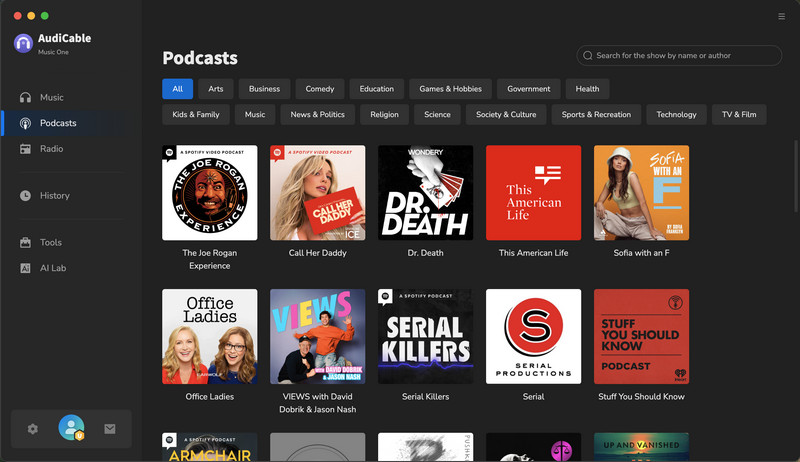Open Sofia with an F cover
The height and width of the screenshot is (462, 800).
pos(641,193)
